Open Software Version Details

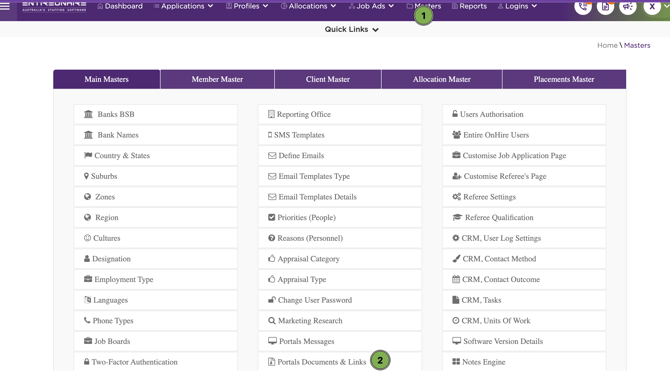[524, 341]
